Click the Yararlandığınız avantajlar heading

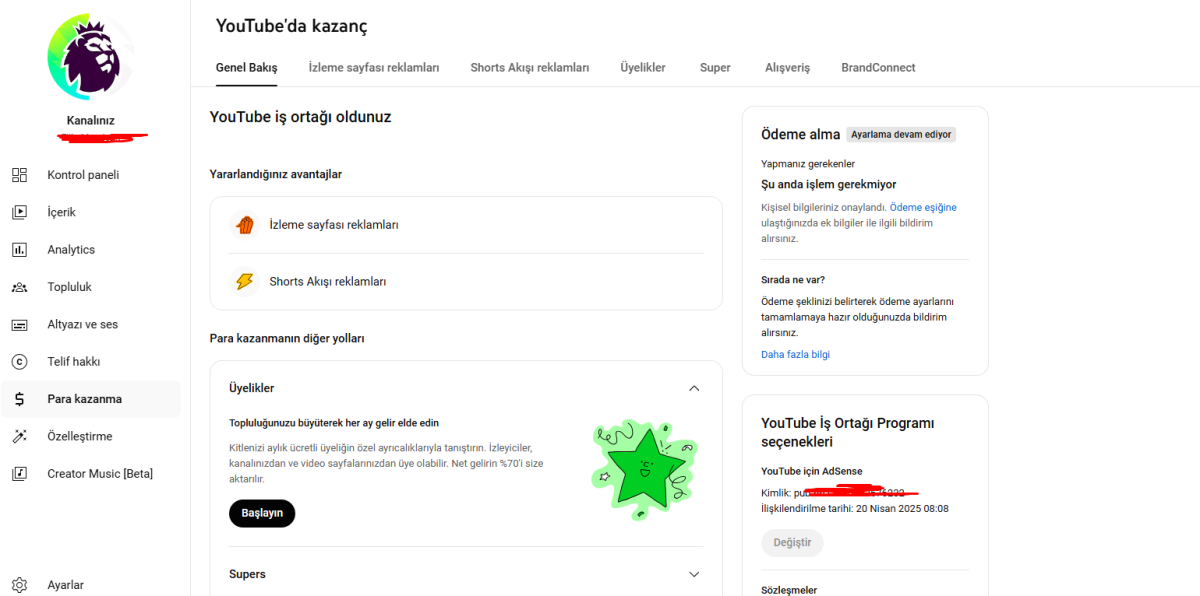tap(276, 174)
